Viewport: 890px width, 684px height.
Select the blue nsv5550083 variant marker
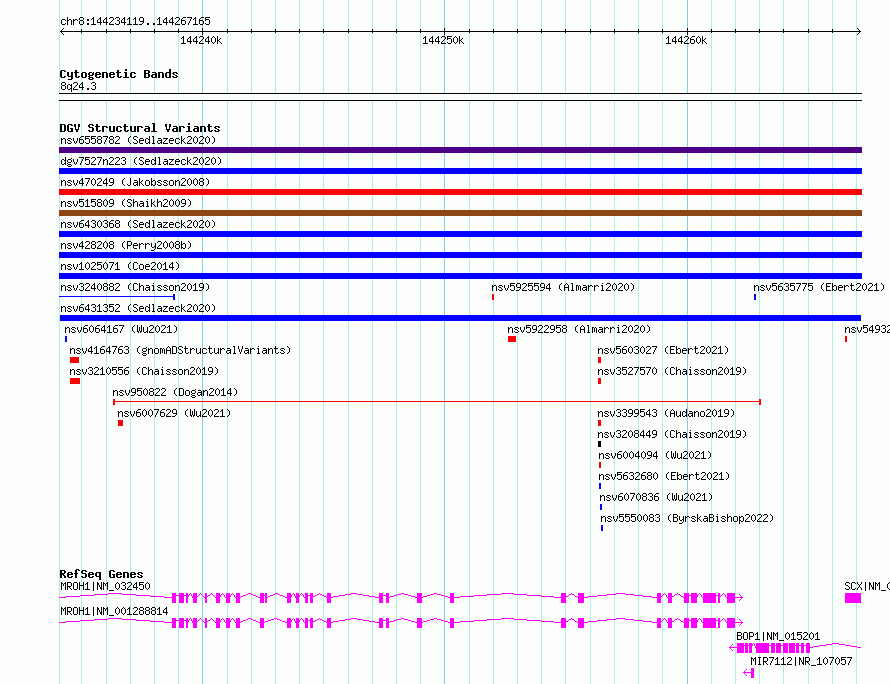point(602,528)
